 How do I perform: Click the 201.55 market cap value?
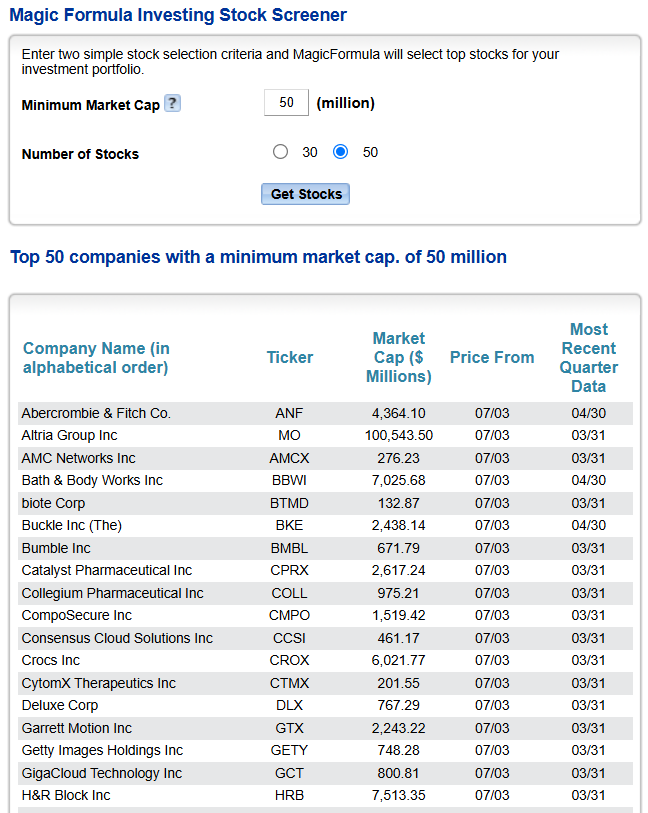(399, 683)
